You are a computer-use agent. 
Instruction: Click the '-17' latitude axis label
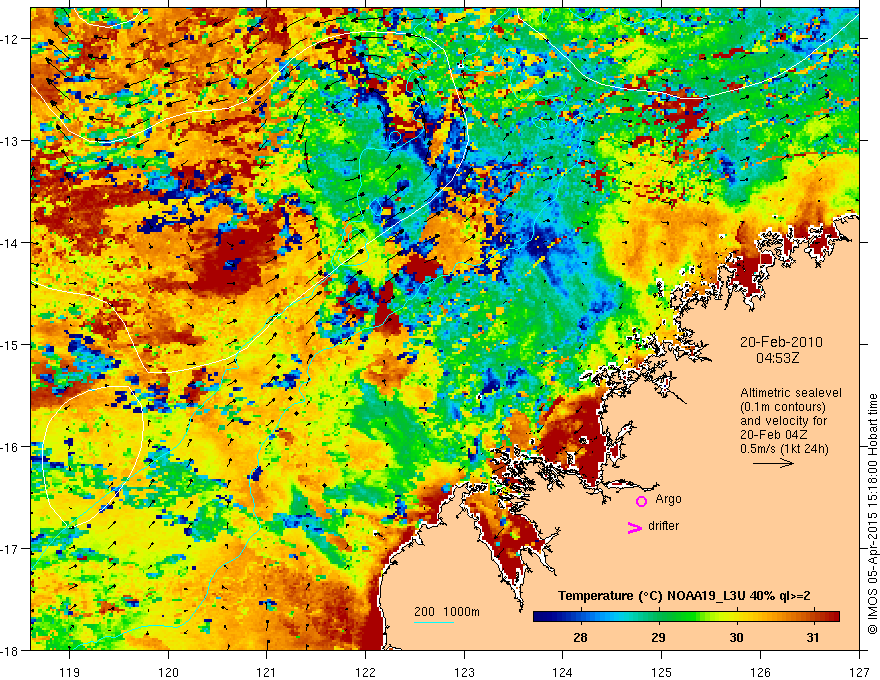coord(10,548)
